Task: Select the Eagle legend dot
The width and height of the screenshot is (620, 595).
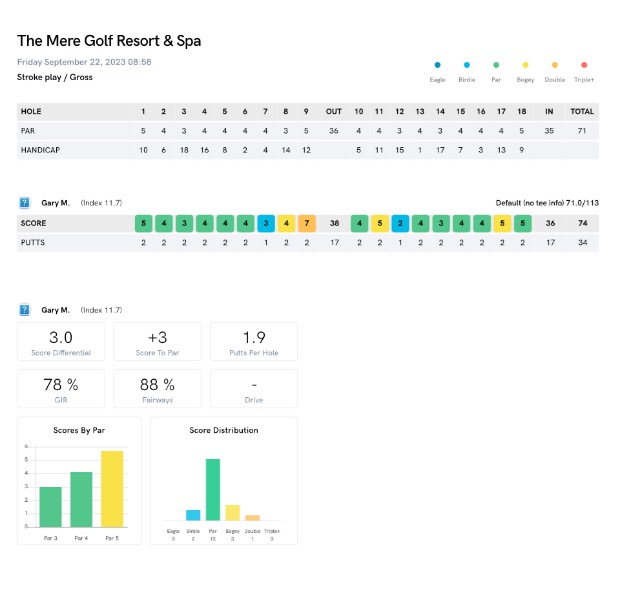Action: (x=437, y=65)
